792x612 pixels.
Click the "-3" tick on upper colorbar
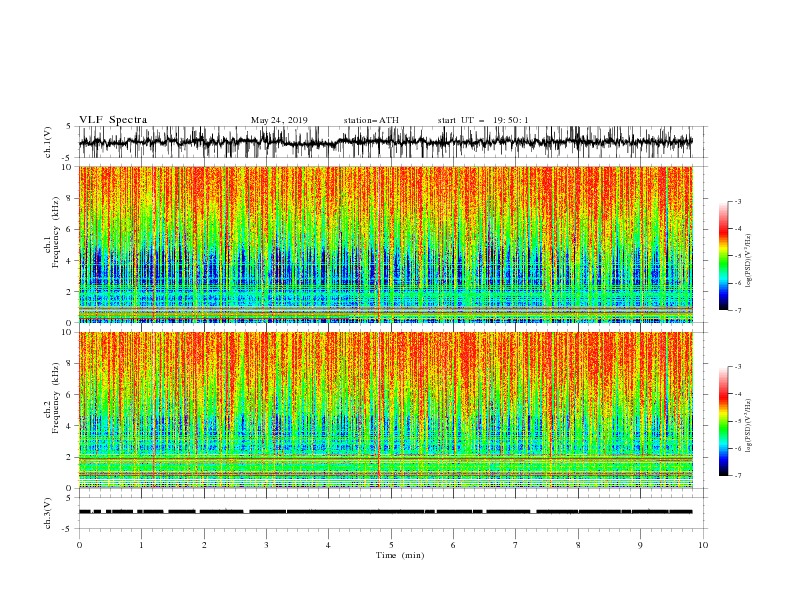737,201
